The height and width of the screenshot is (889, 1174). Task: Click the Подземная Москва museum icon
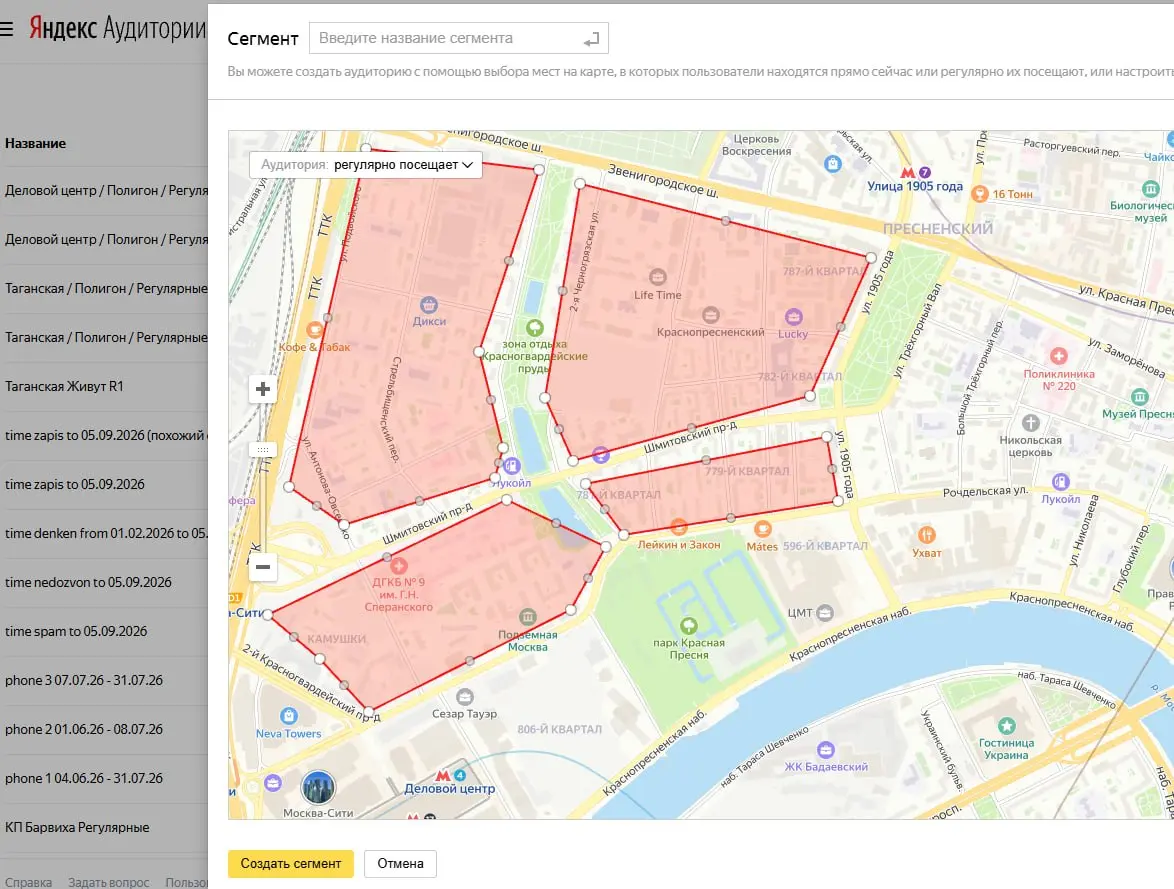pos(528,616)
